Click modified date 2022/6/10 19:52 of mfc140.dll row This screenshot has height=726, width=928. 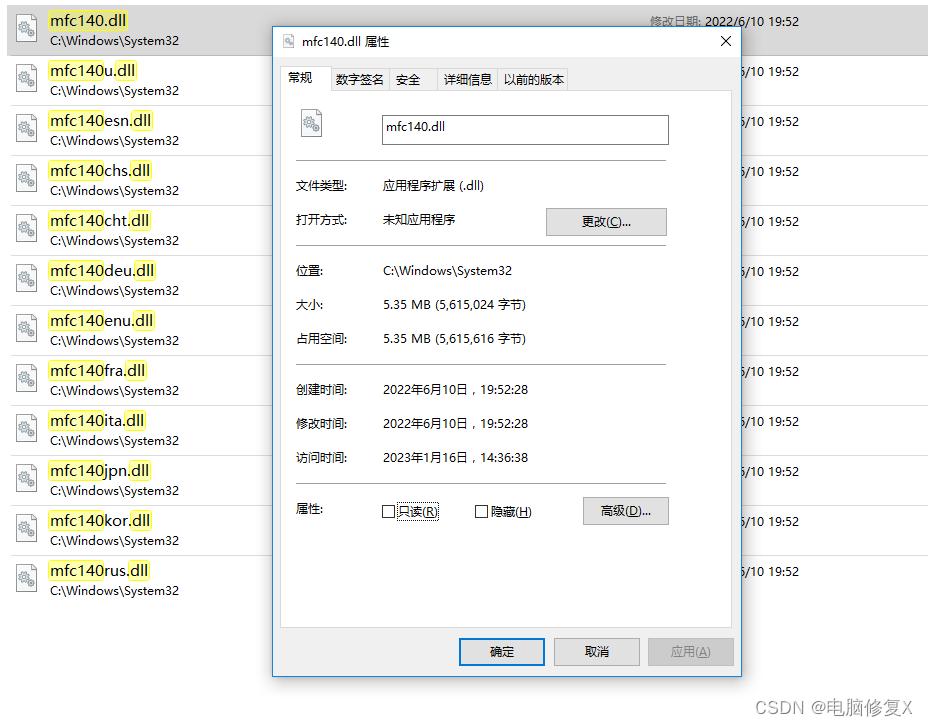(752, 21)
